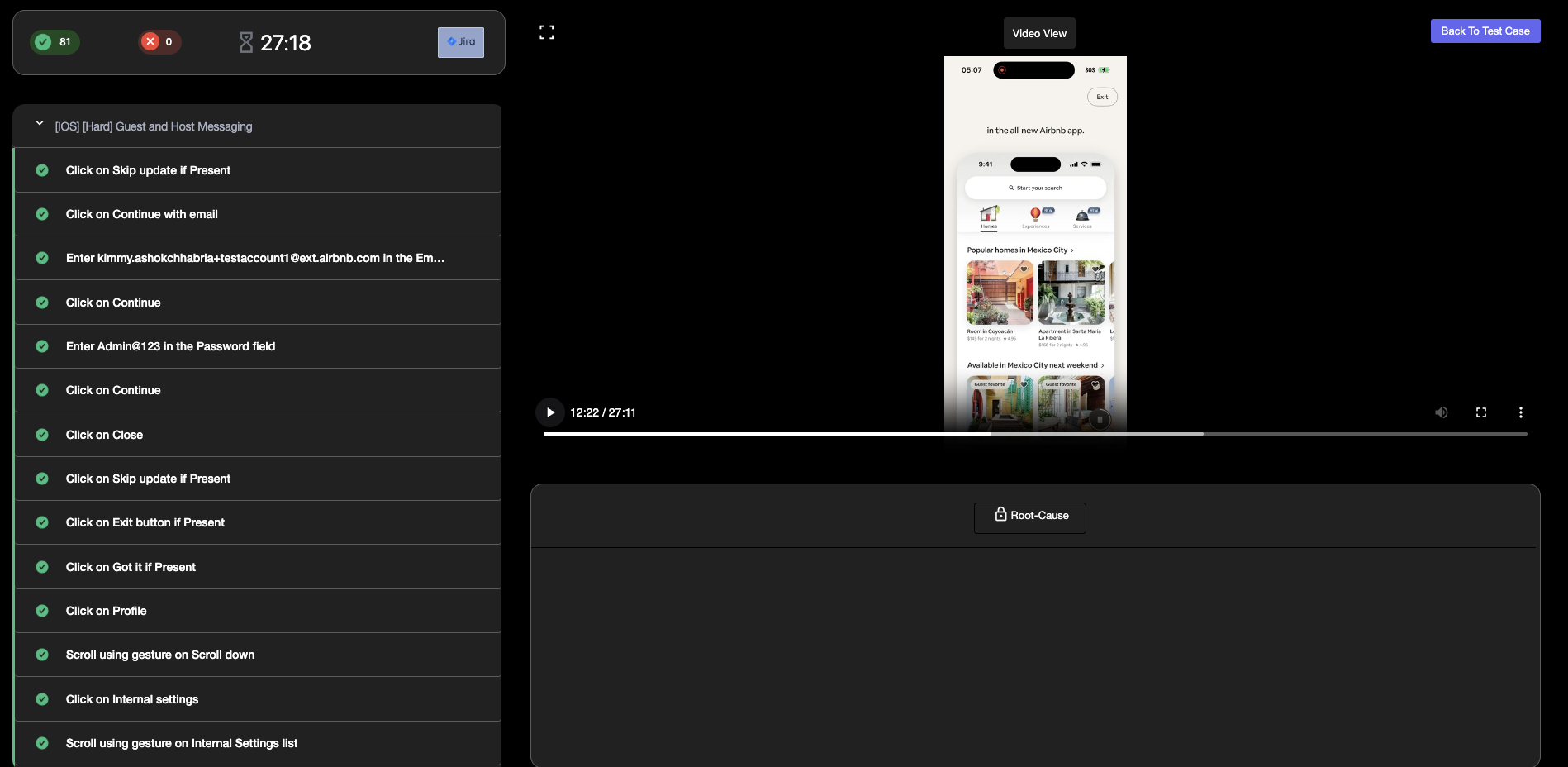Select the Click on Continue with email step
The width and height of the screenshot is (1568, 767).
(x=141, y=214)
